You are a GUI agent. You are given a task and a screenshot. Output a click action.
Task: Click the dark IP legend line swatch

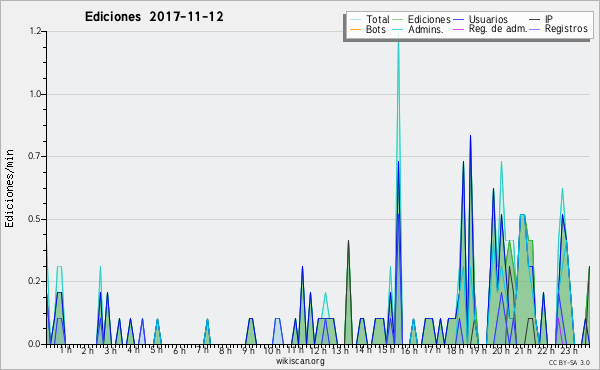click(535, 20)
